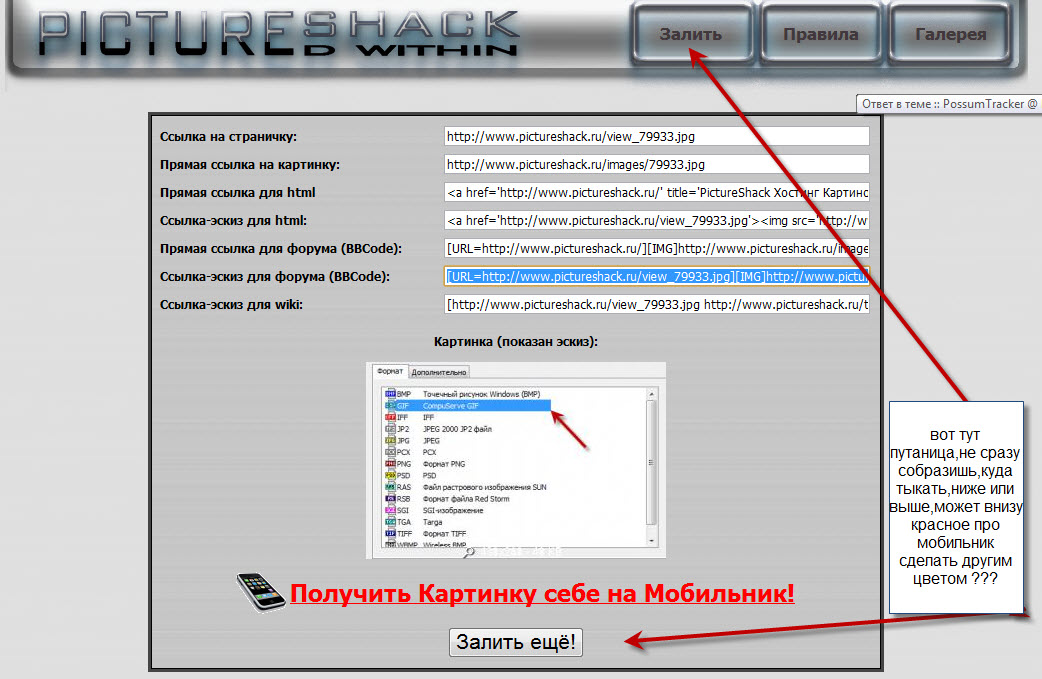Switch to the Ответ в теме PossumTracker tab
Image resolution: width=1042 pixels, height=679 pixels.
949,104
